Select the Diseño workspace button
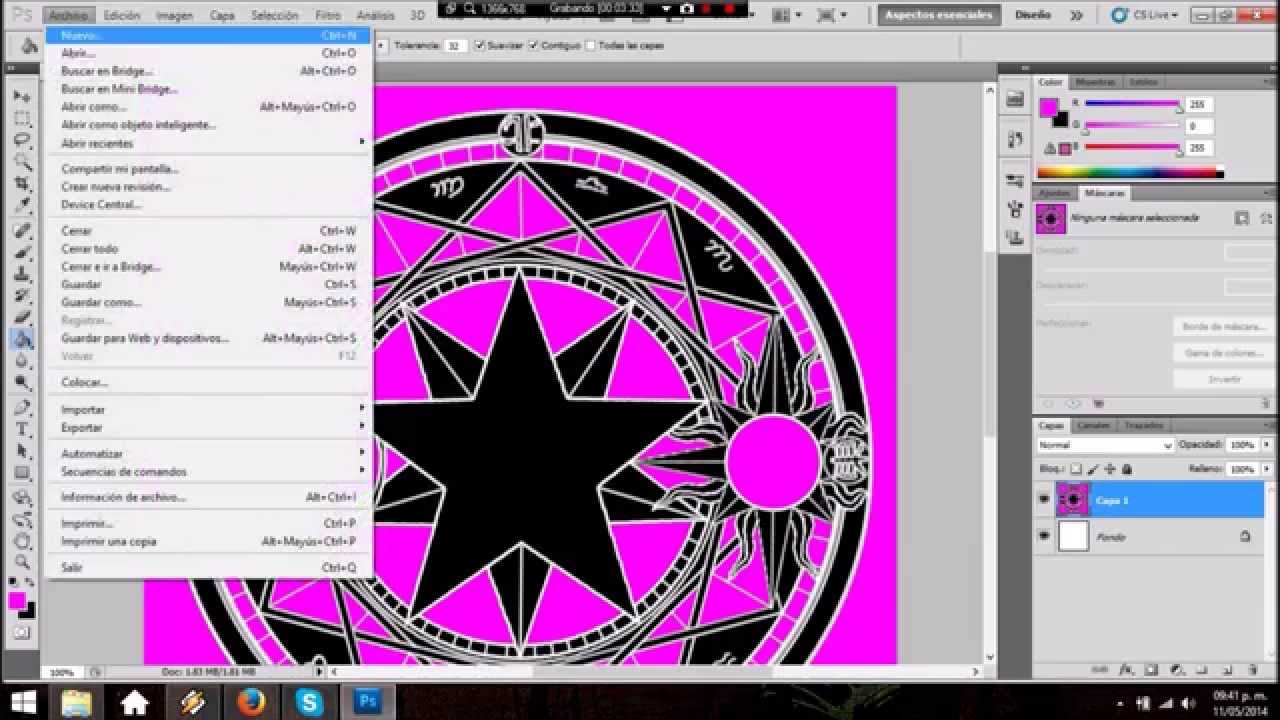Screen dimensions: 1280x720 click(1033, 15)
